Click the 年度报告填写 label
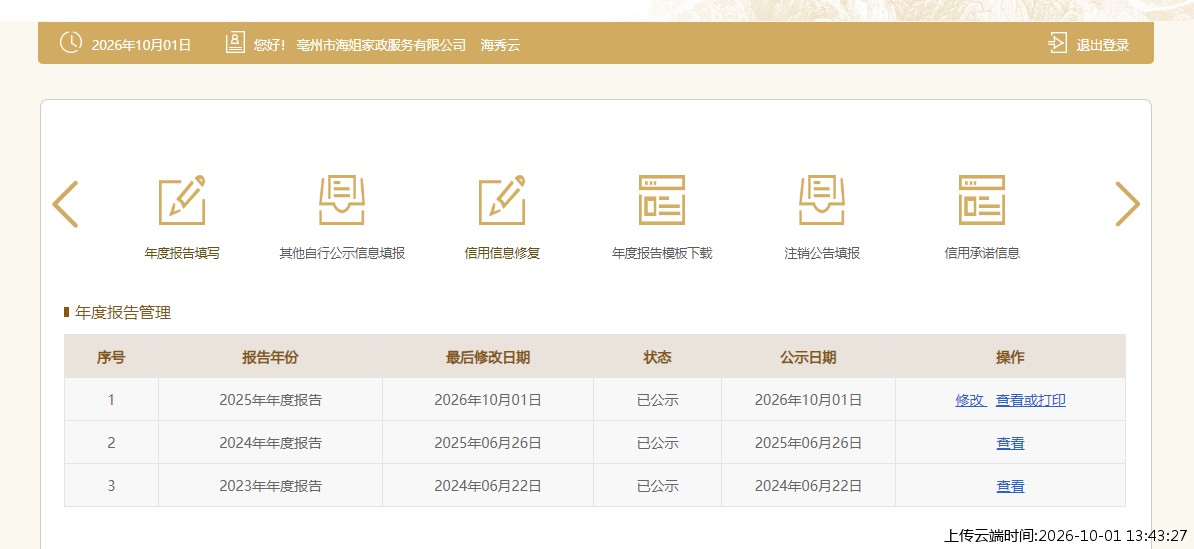The width and height of the screenshot is (1194, 549). 182,254
